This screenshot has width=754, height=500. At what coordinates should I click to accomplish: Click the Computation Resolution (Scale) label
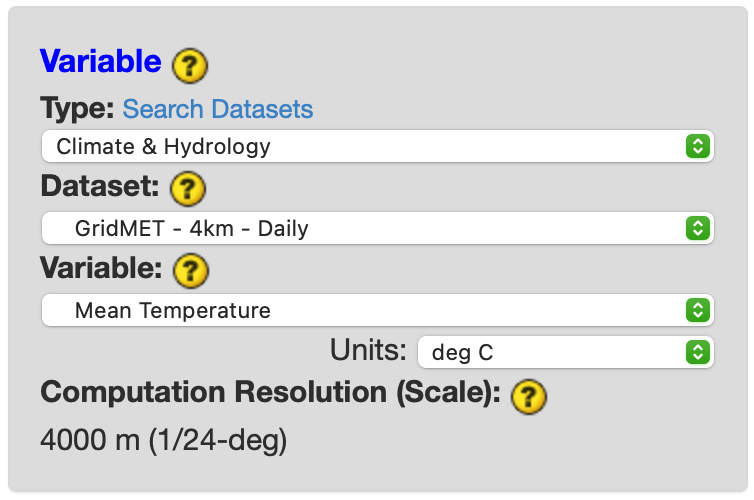[270, 393]
